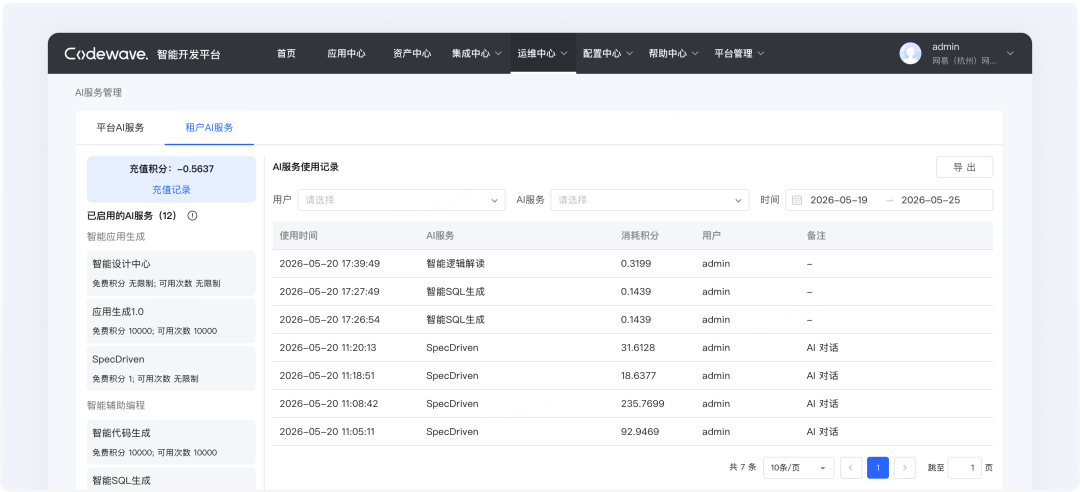Click the info icon beside 已启用的AI服务
Image resolution: width=1080 pixels, height=492 pixels.
[x=192, y=216]
